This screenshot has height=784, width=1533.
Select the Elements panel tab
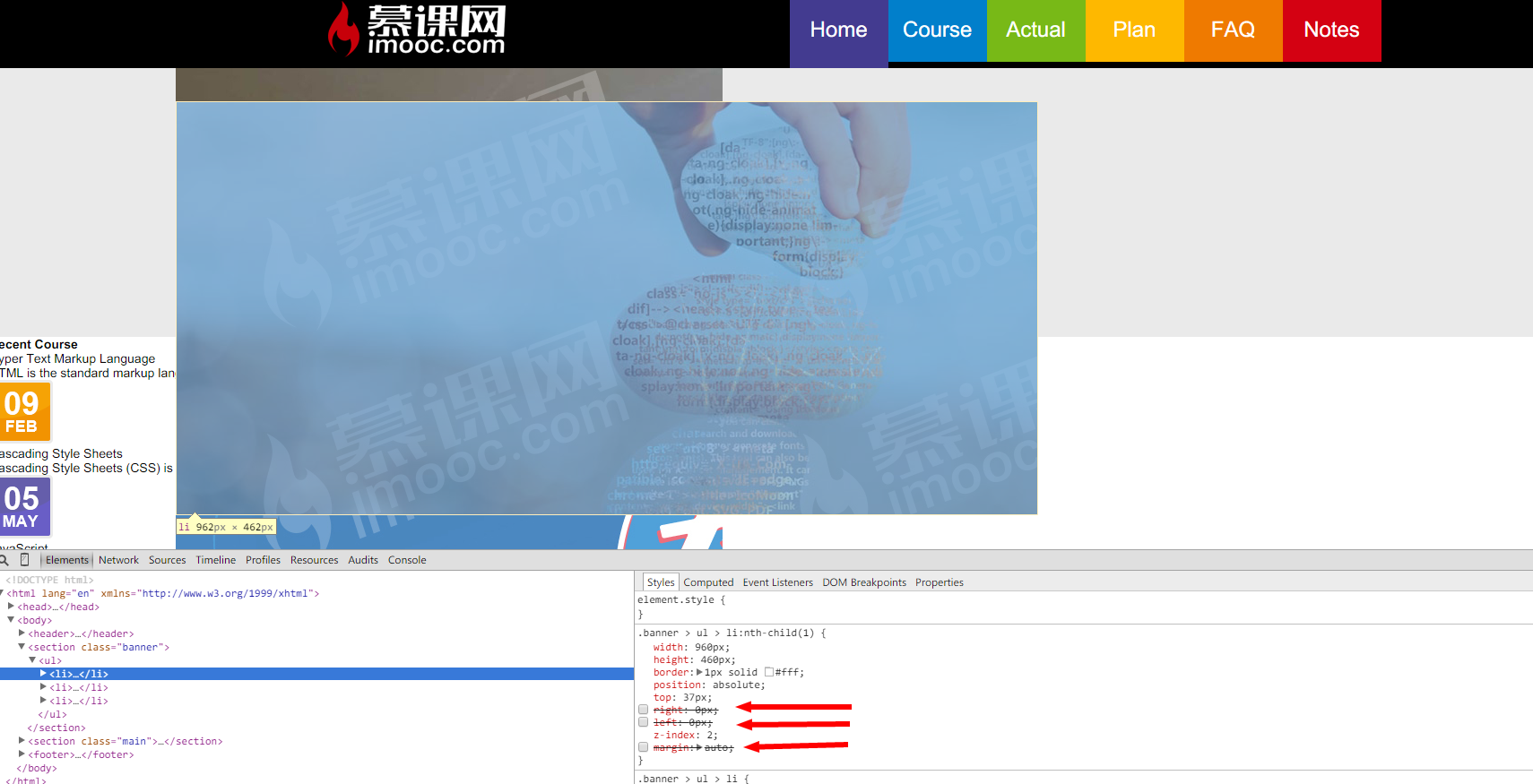[x=67, y=560]
